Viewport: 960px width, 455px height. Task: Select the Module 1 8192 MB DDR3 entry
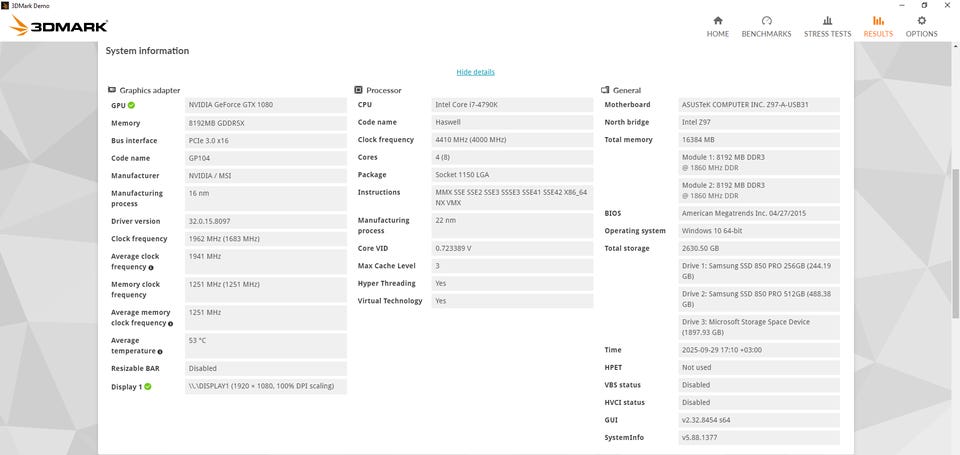click(759, 162)
